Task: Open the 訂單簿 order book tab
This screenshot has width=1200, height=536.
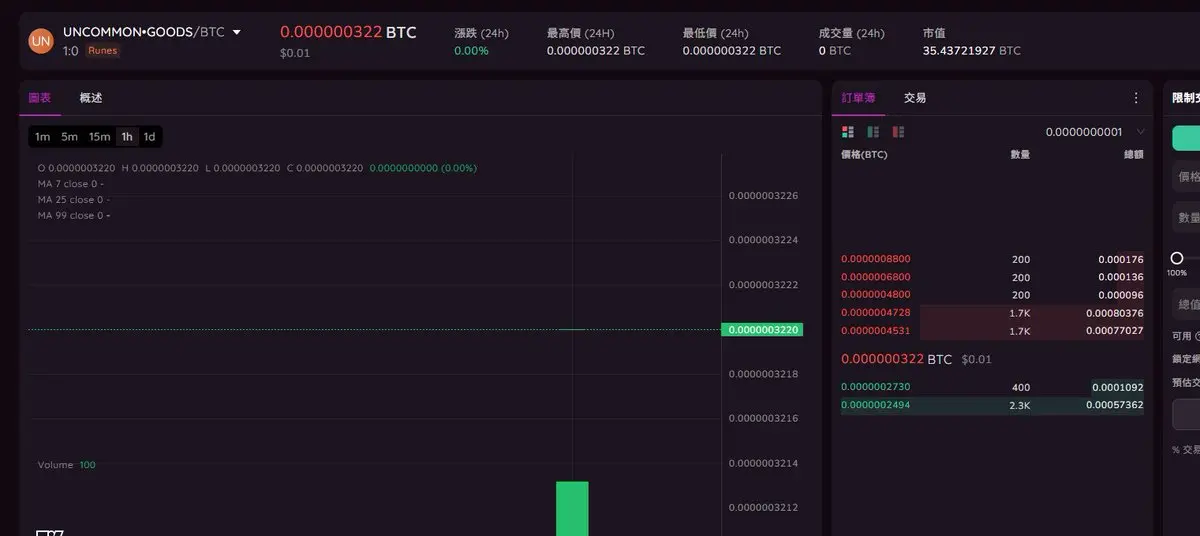Action: [x=858, y=98]
